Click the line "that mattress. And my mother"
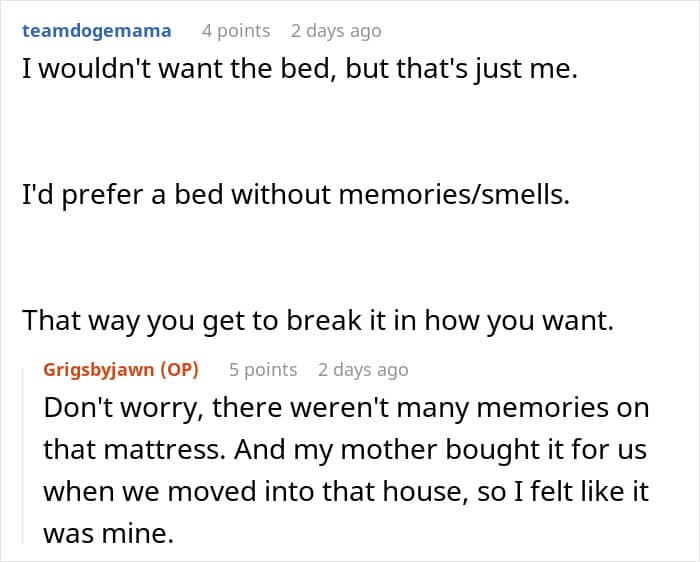This screenshot has height=562, width=700. pyautogui.click(x=345, y=450)
